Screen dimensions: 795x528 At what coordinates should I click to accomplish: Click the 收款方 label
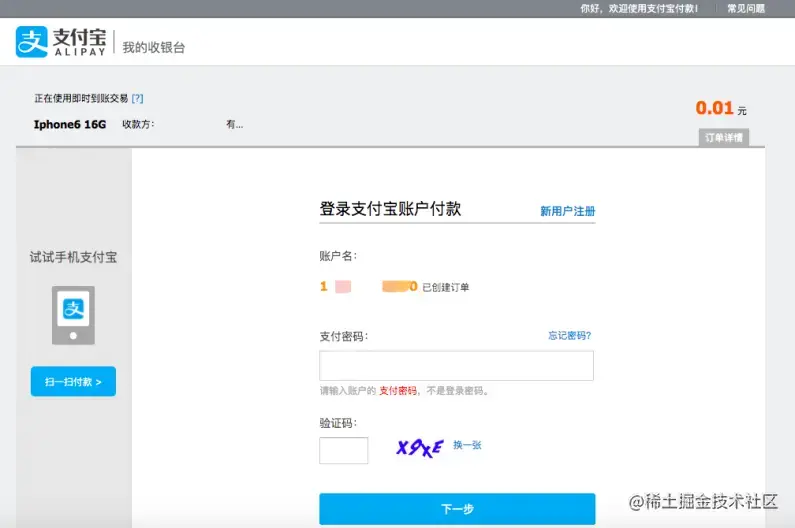pyautogui.click(x=138, y=124)
